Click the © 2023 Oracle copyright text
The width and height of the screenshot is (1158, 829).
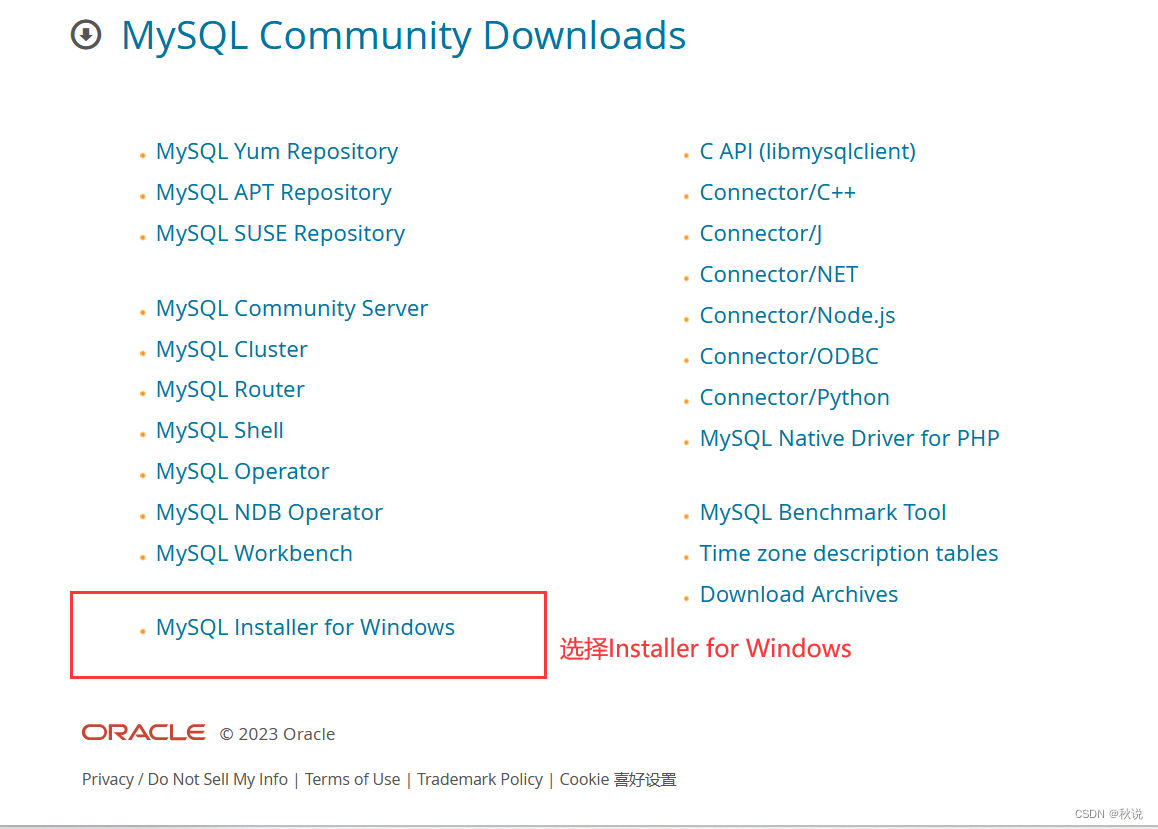(278, 734)
